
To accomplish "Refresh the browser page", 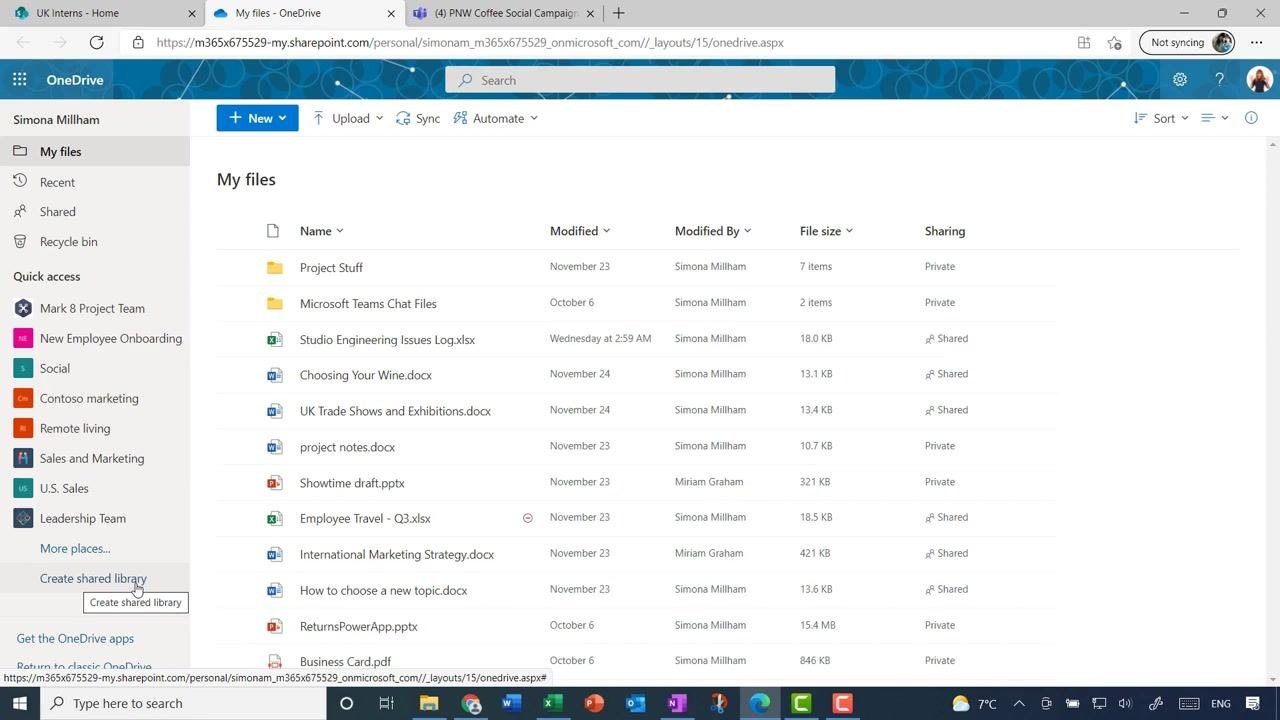I will tap(96, 42).
